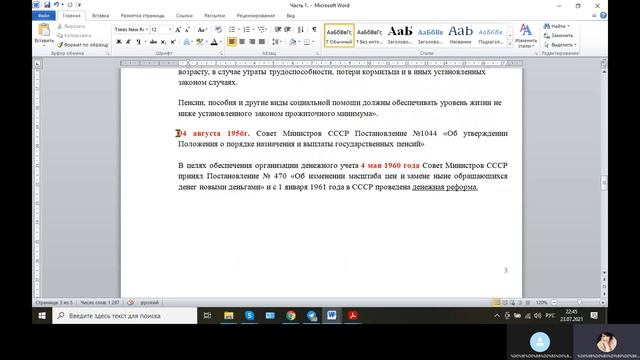
Task: Decrease paragraph indent
Action: click(278, 29)
